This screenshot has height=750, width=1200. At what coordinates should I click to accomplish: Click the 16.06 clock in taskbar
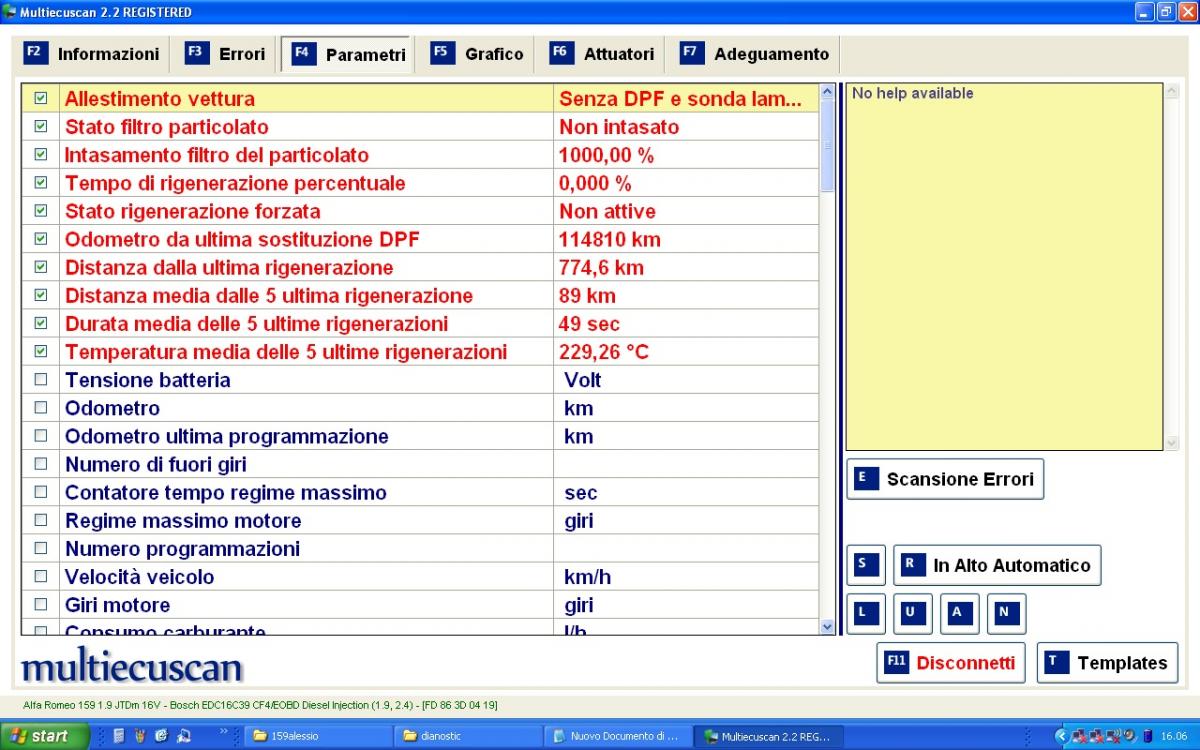1174,736
